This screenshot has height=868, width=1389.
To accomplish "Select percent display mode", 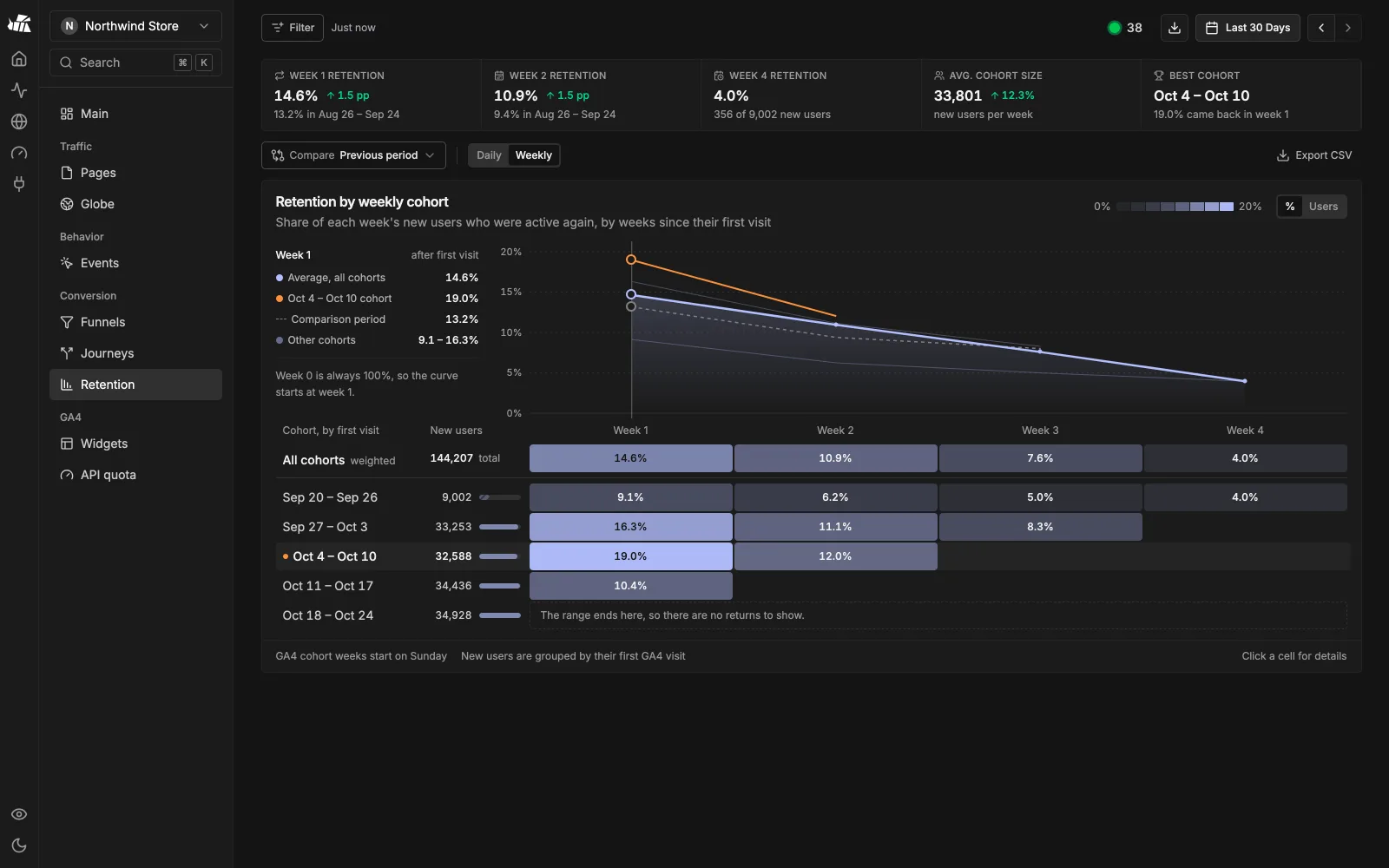I will pos(1290,207).
